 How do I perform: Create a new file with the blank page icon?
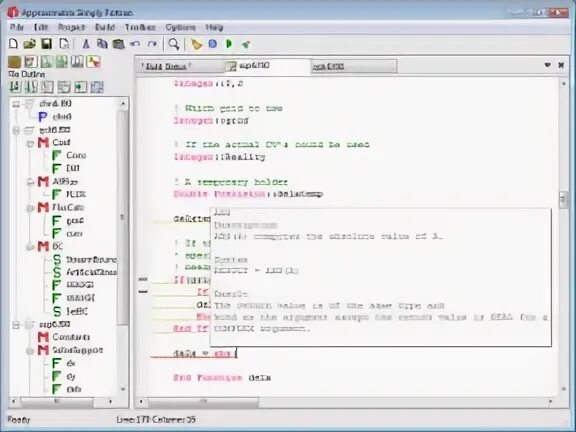pyautogui.click(x=13, y=44)
